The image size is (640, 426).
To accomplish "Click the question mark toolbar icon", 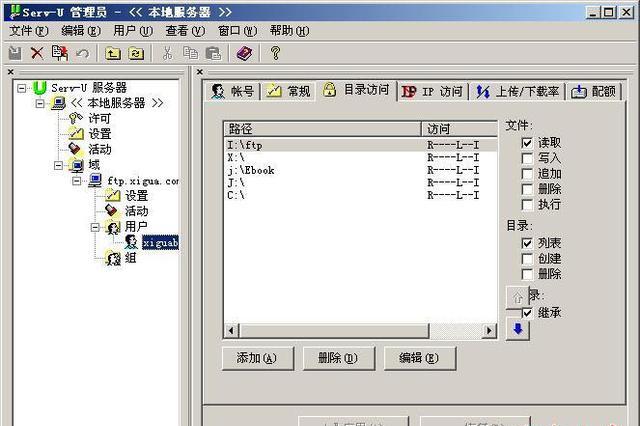I will point(276,53).
